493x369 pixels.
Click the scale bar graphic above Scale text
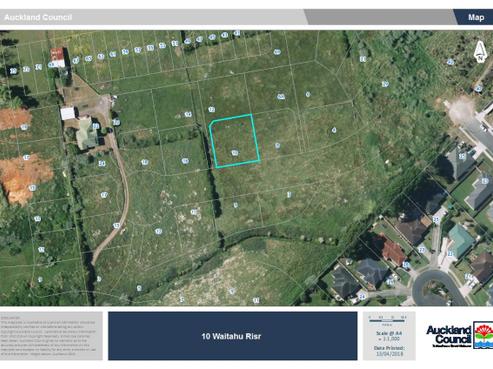(x=388, y=320)
